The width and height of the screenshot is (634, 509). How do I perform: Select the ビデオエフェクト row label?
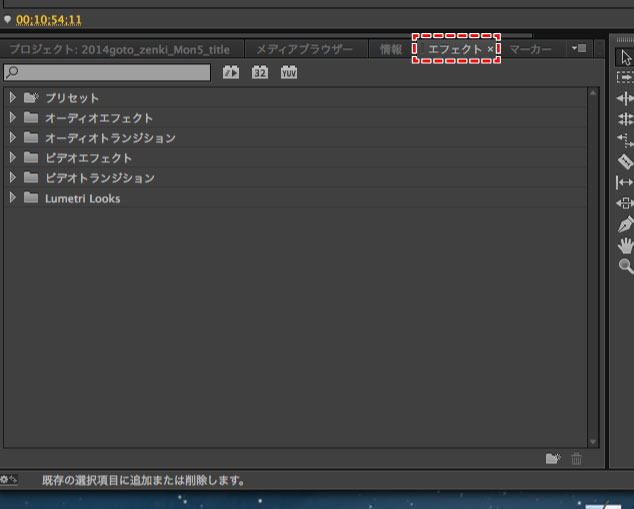[89, 158]
